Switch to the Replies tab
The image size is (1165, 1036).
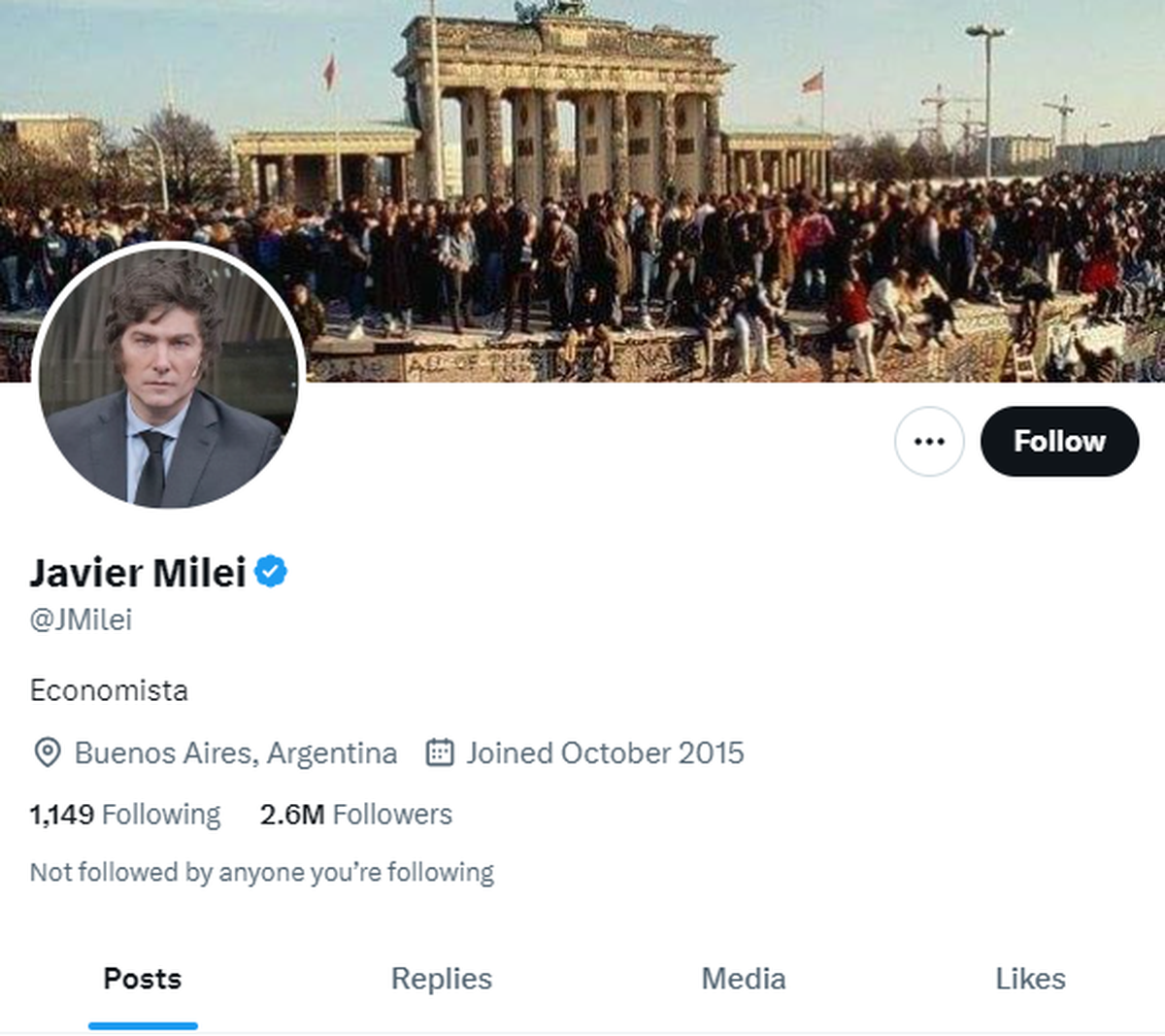pos(441,980)
